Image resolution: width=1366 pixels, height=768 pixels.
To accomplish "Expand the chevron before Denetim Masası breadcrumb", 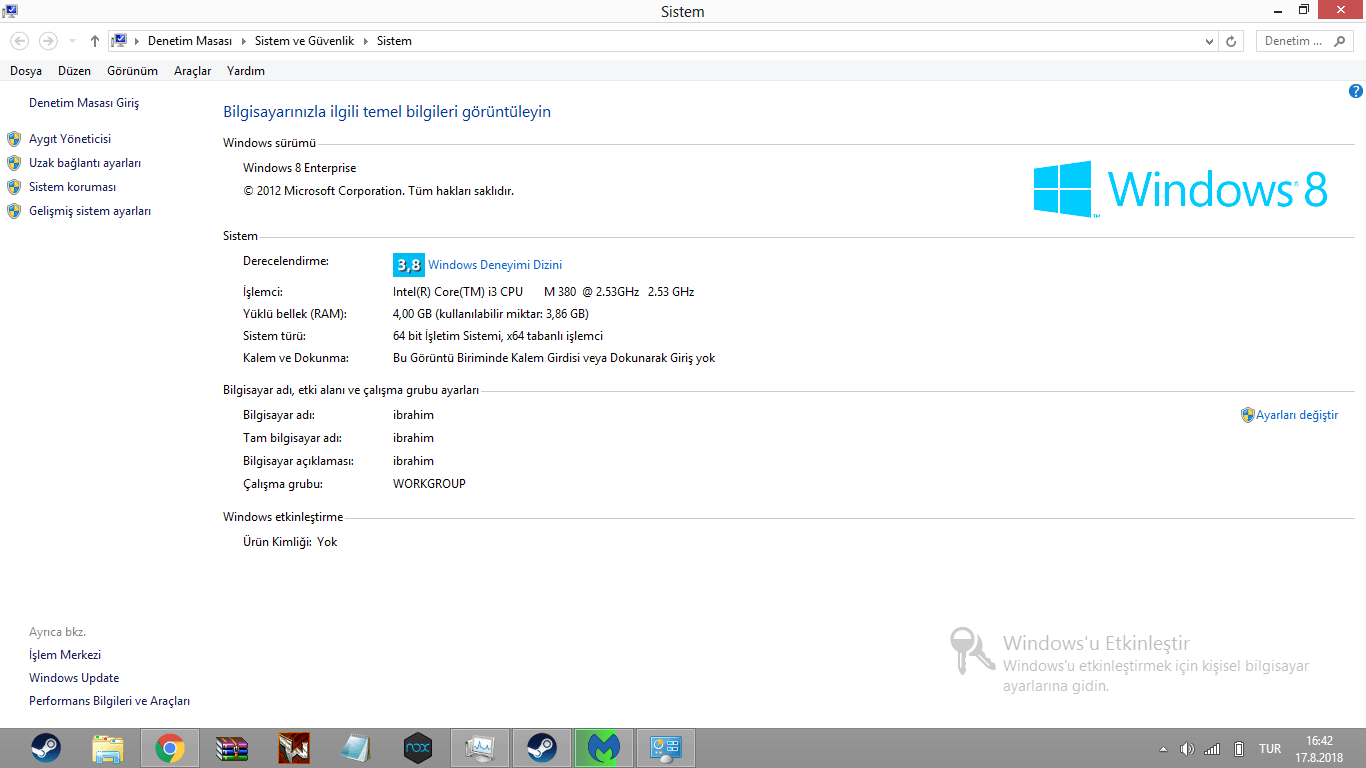I will pyautogui.click(x=137, y=41).
